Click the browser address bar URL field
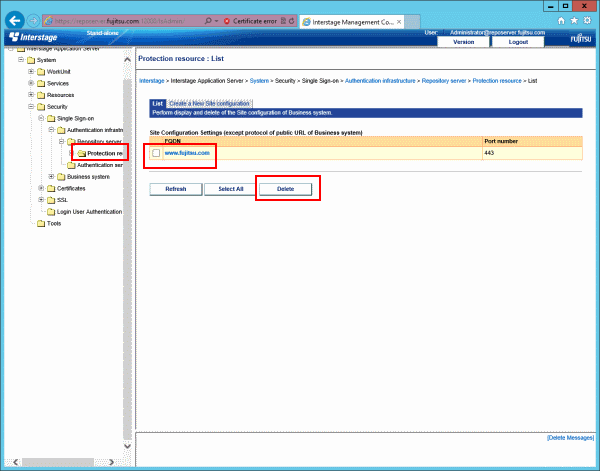The height and width of the screenshot is (471, 600). pyautogui.click(x=124, y=21)
